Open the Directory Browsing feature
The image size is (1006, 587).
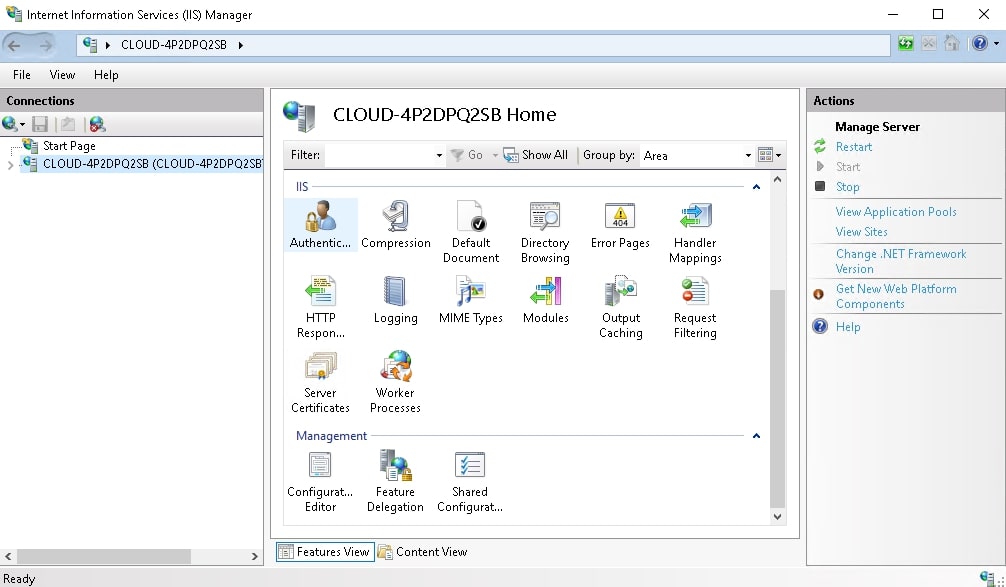point(545,232)
